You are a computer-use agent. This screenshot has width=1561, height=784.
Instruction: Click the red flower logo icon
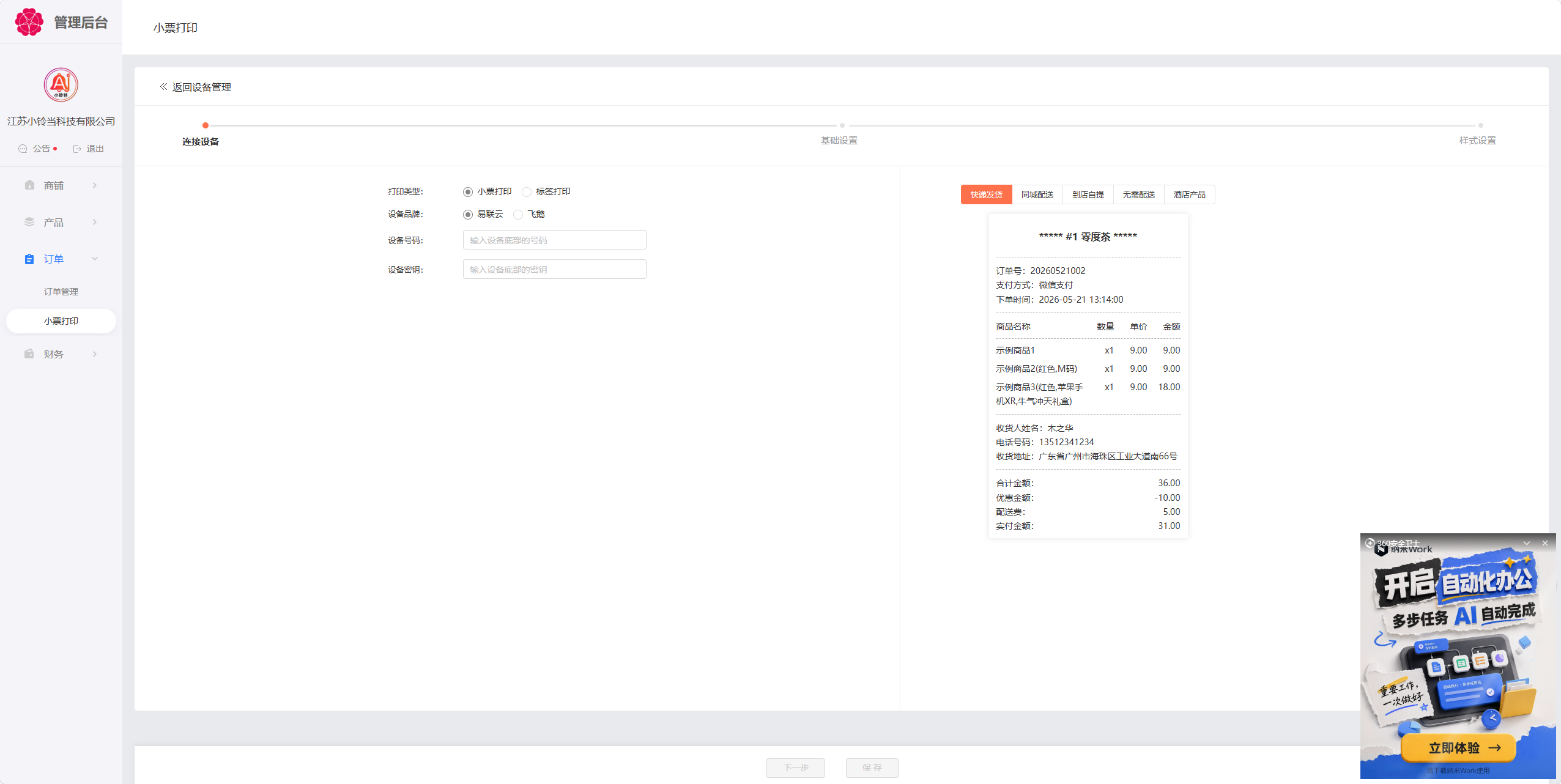click(29, 22)
